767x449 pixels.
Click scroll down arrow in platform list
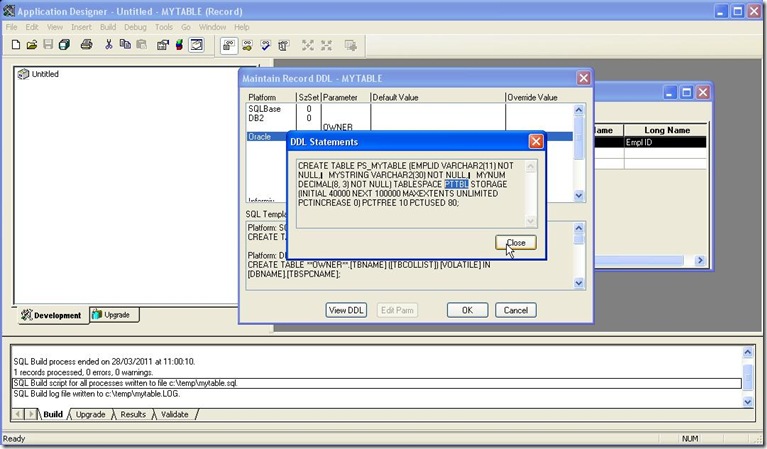[579, 196]
